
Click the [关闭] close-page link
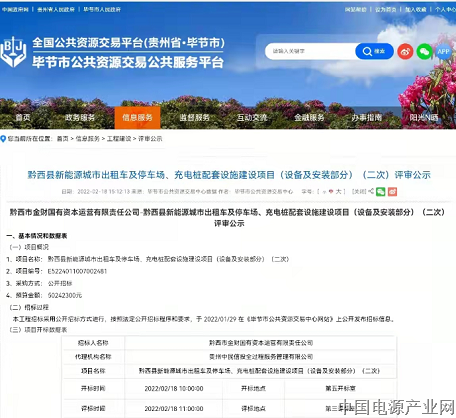pyautogui.click(x=359, y=192)
